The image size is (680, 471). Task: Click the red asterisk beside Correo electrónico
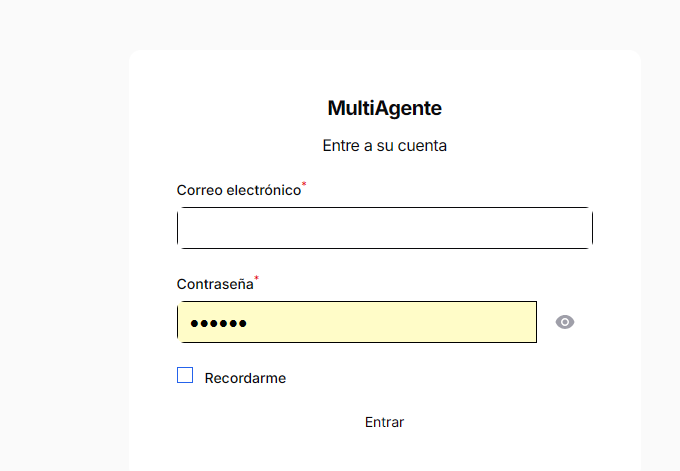[x=304, y=185]
